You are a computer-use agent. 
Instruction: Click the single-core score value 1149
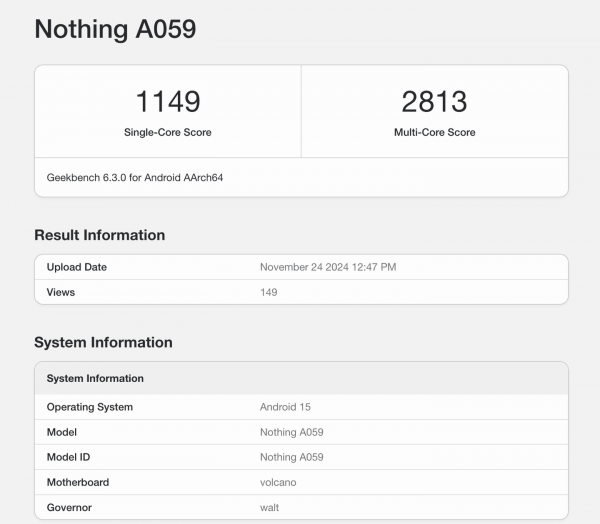(x=168, y=101)
